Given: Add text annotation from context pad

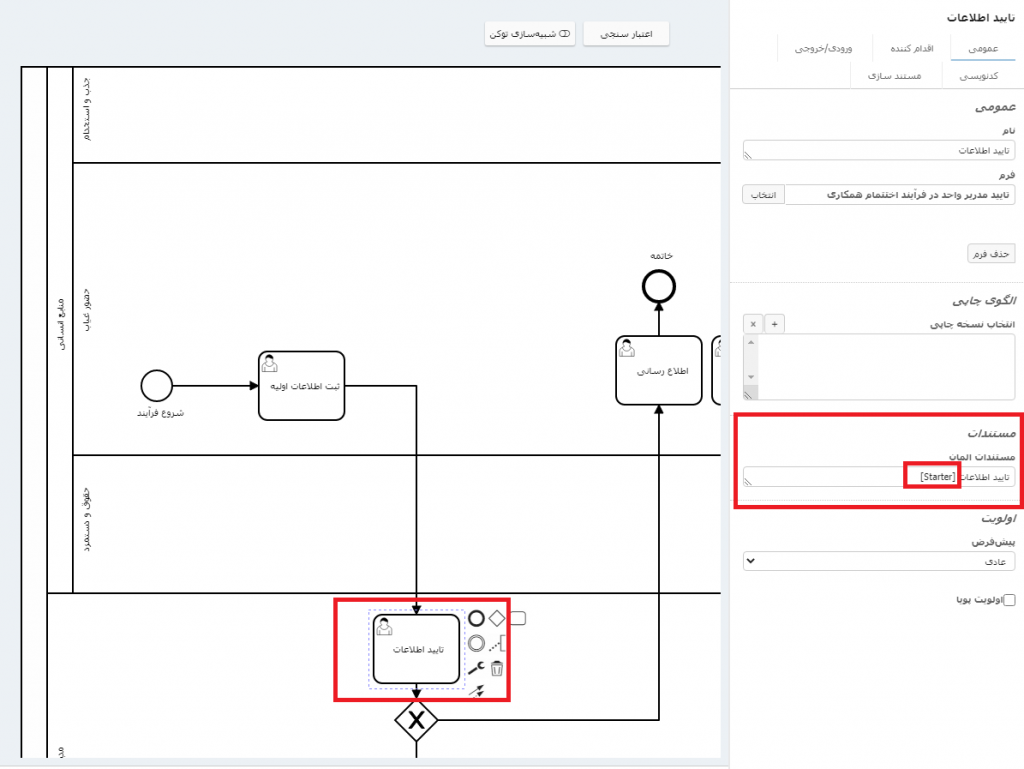Looking at the screenshot, I should [x=499, y=644].
